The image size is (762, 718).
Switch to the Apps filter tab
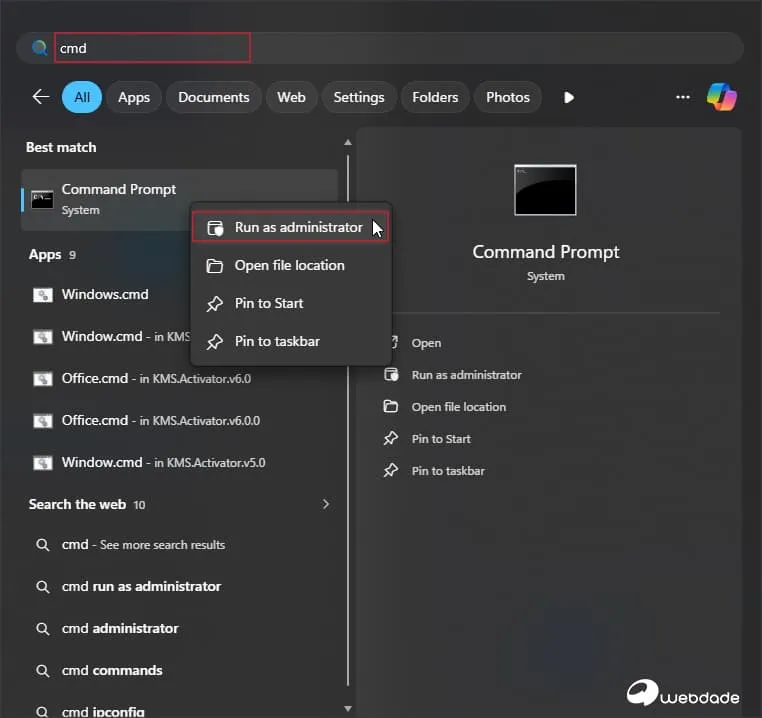pos(134,97)
